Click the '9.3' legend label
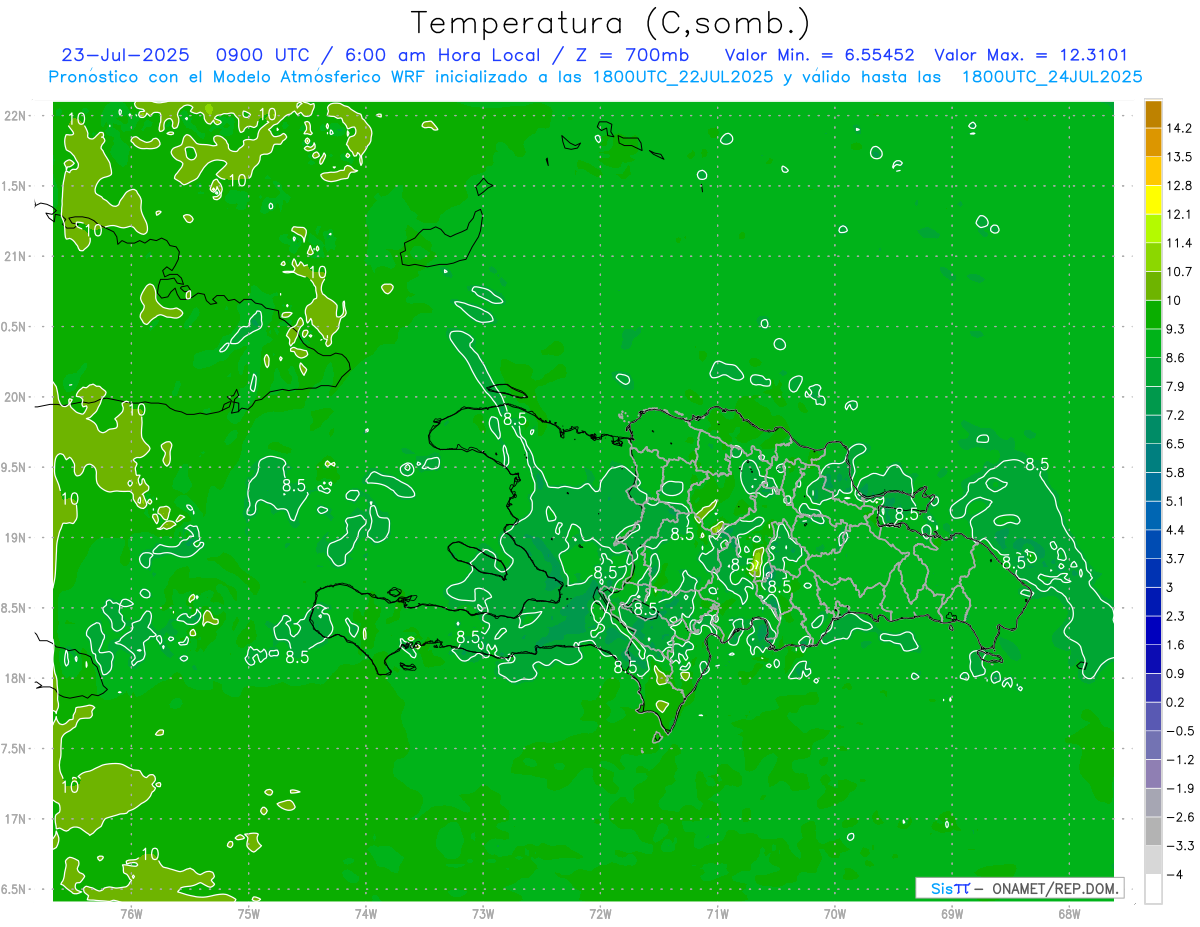 [1176, 329]
